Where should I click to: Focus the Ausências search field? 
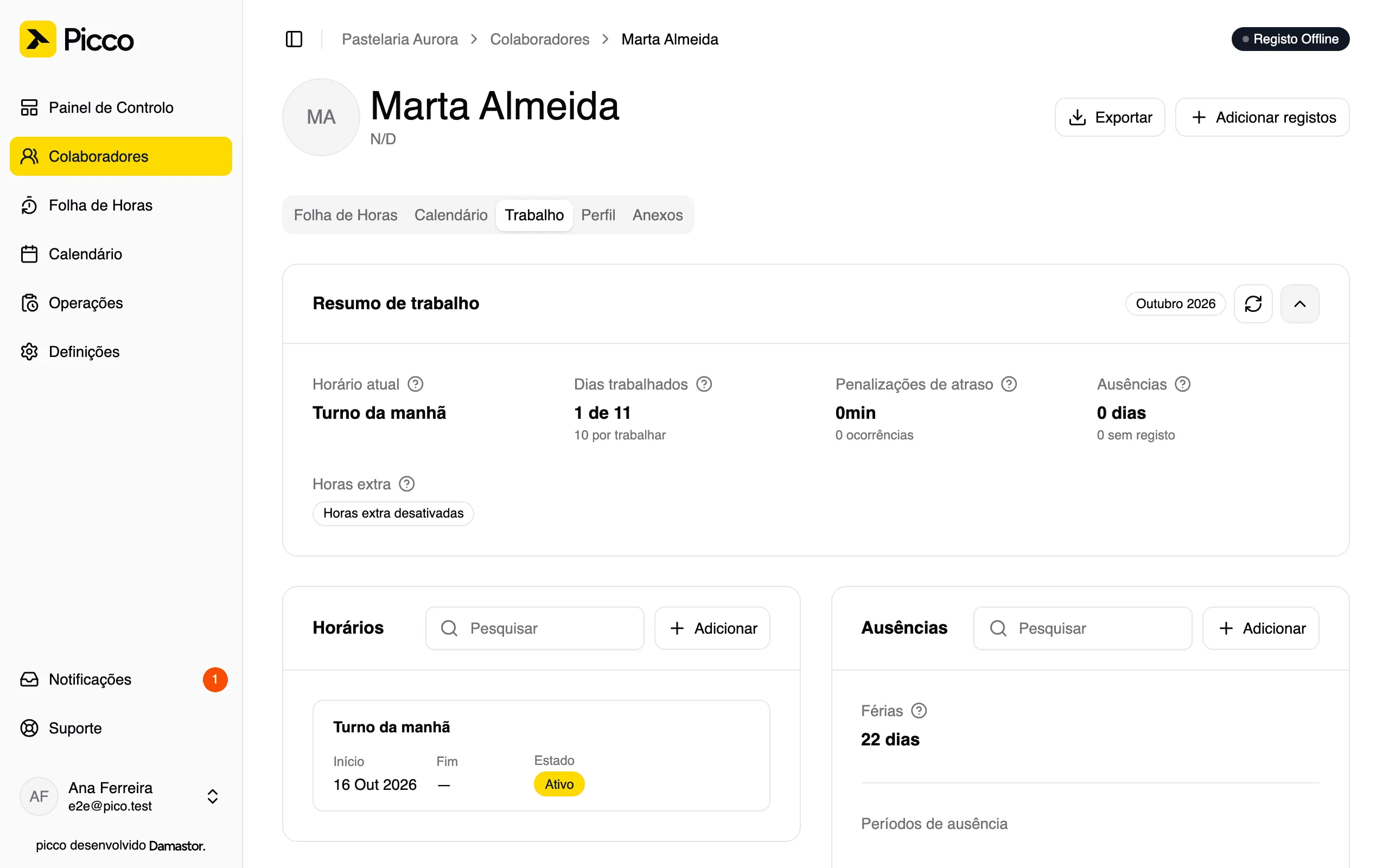pyautogui.click(x=1082, y=628)
